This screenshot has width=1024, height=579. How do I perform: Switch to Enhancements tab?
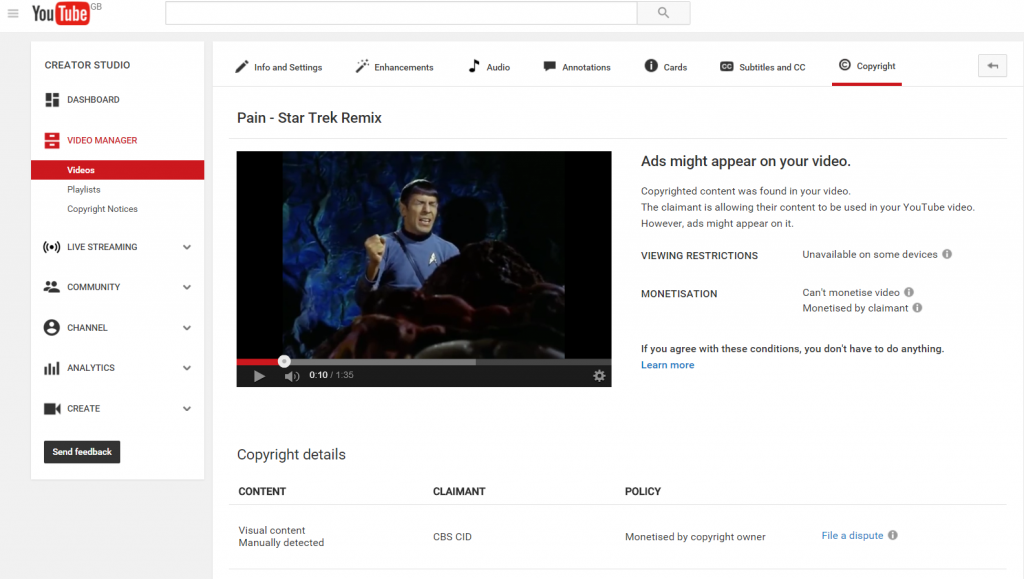click(394, 67)
